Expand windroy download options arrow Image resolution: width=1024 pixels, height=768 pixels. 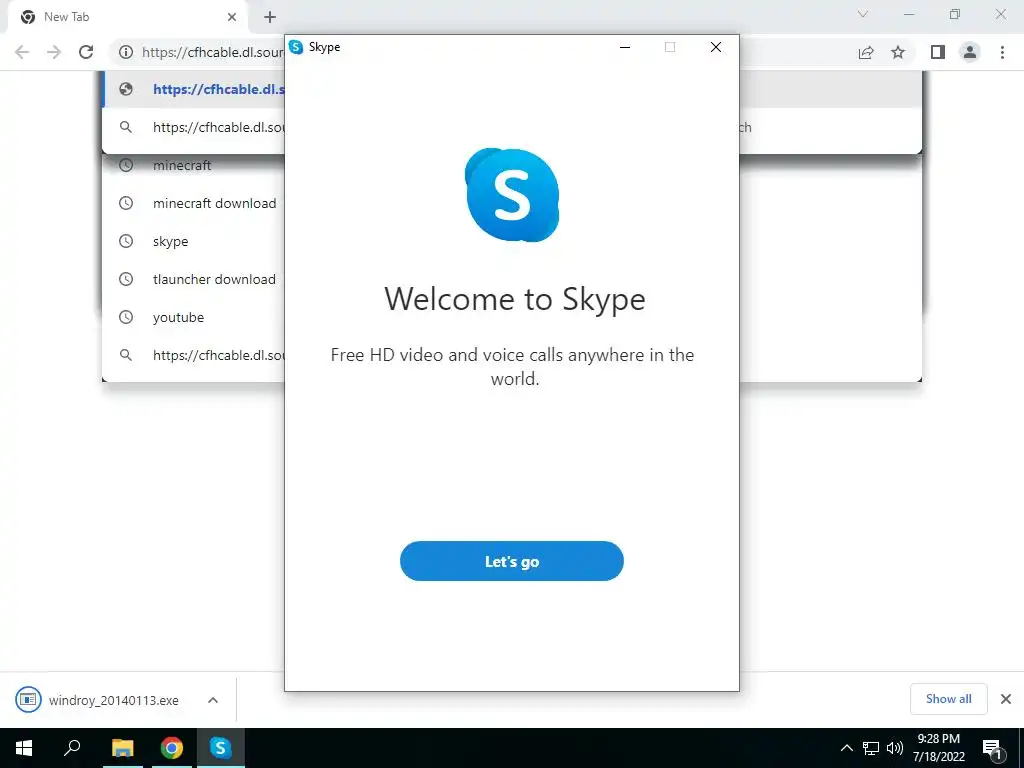click(213, 699)
